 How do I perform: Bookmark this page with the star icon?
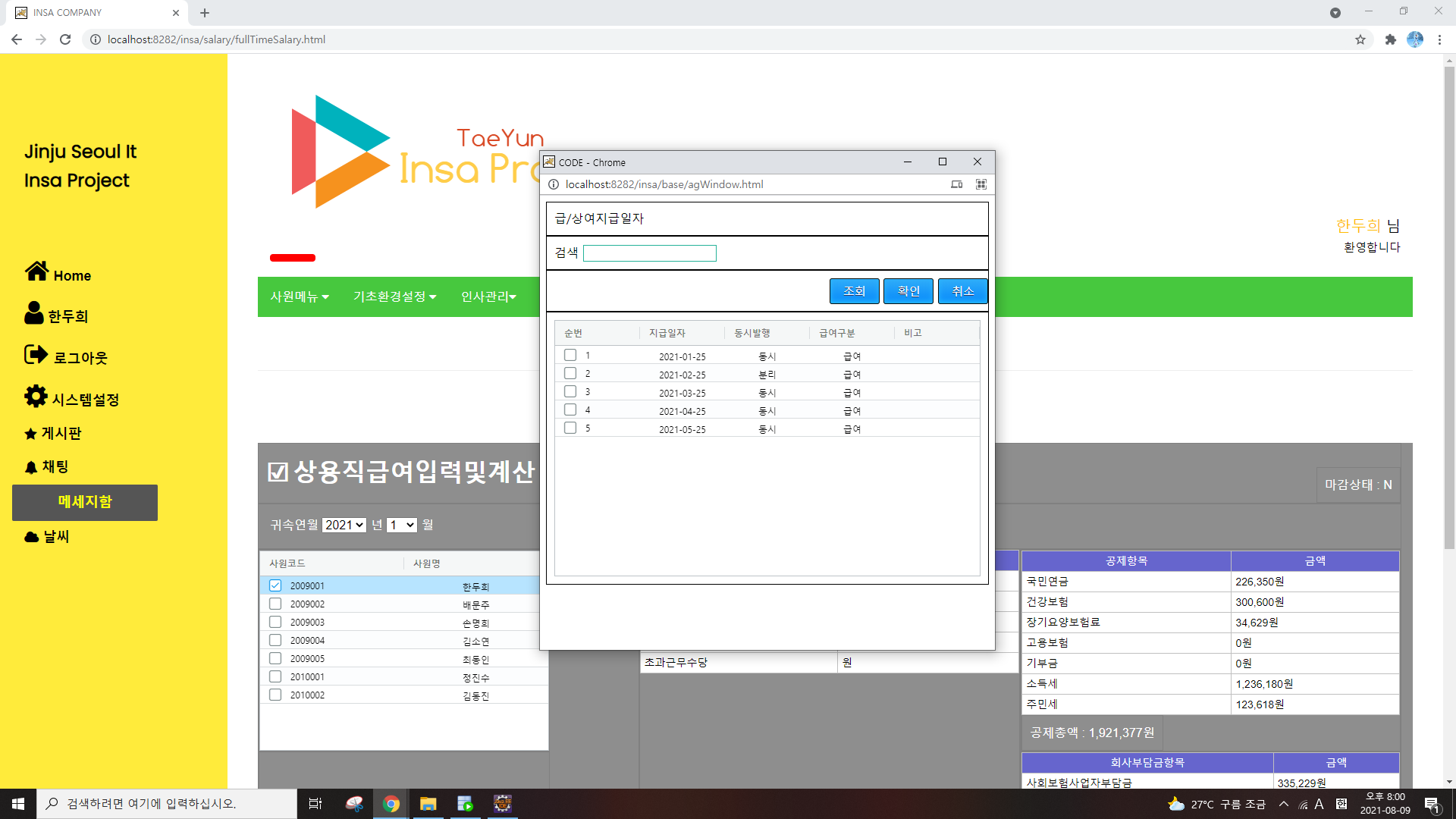pyautogui.click(x=1360, y=39)
